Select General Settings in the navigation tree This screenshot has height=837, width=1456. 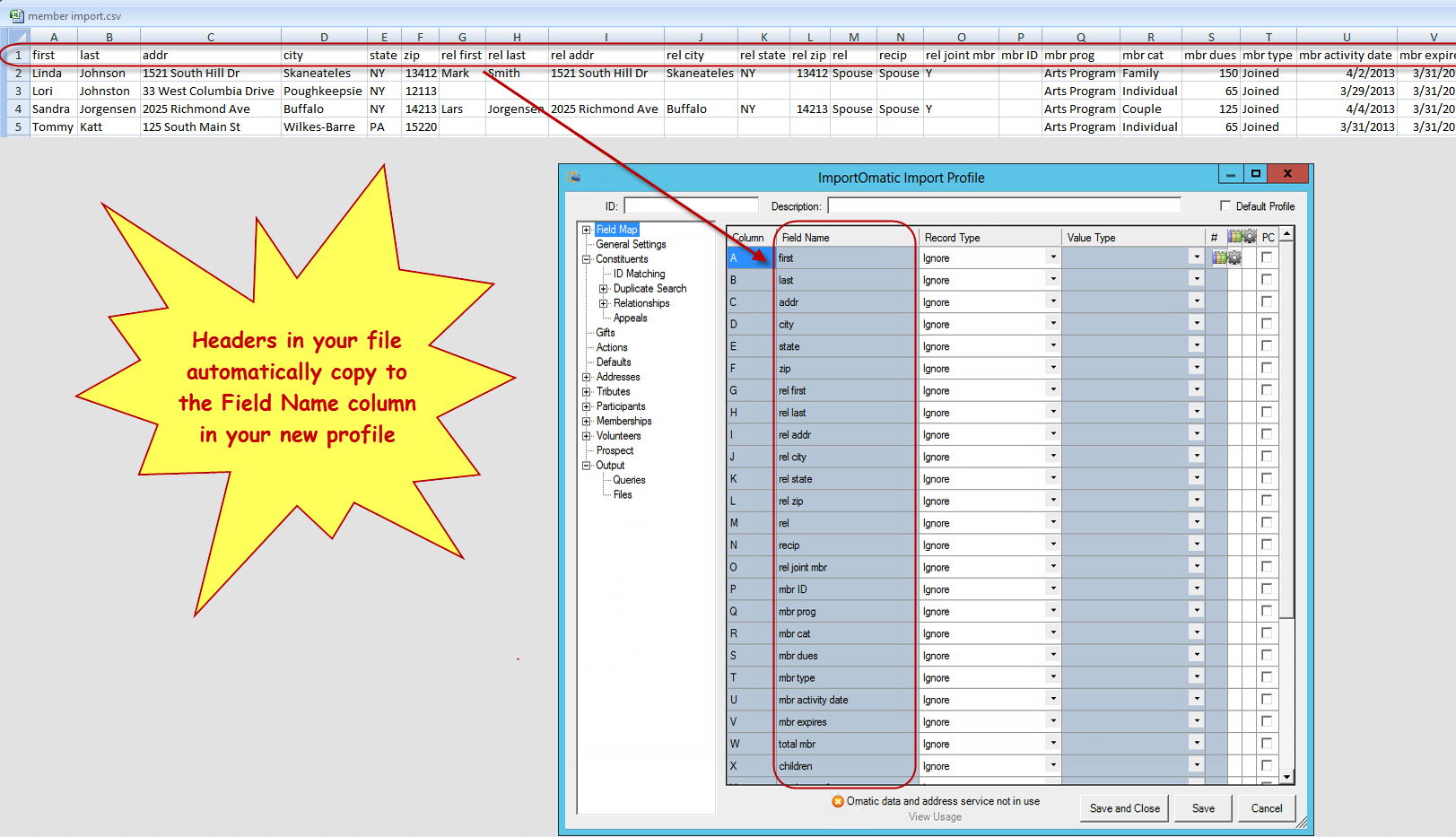(629, 243)
